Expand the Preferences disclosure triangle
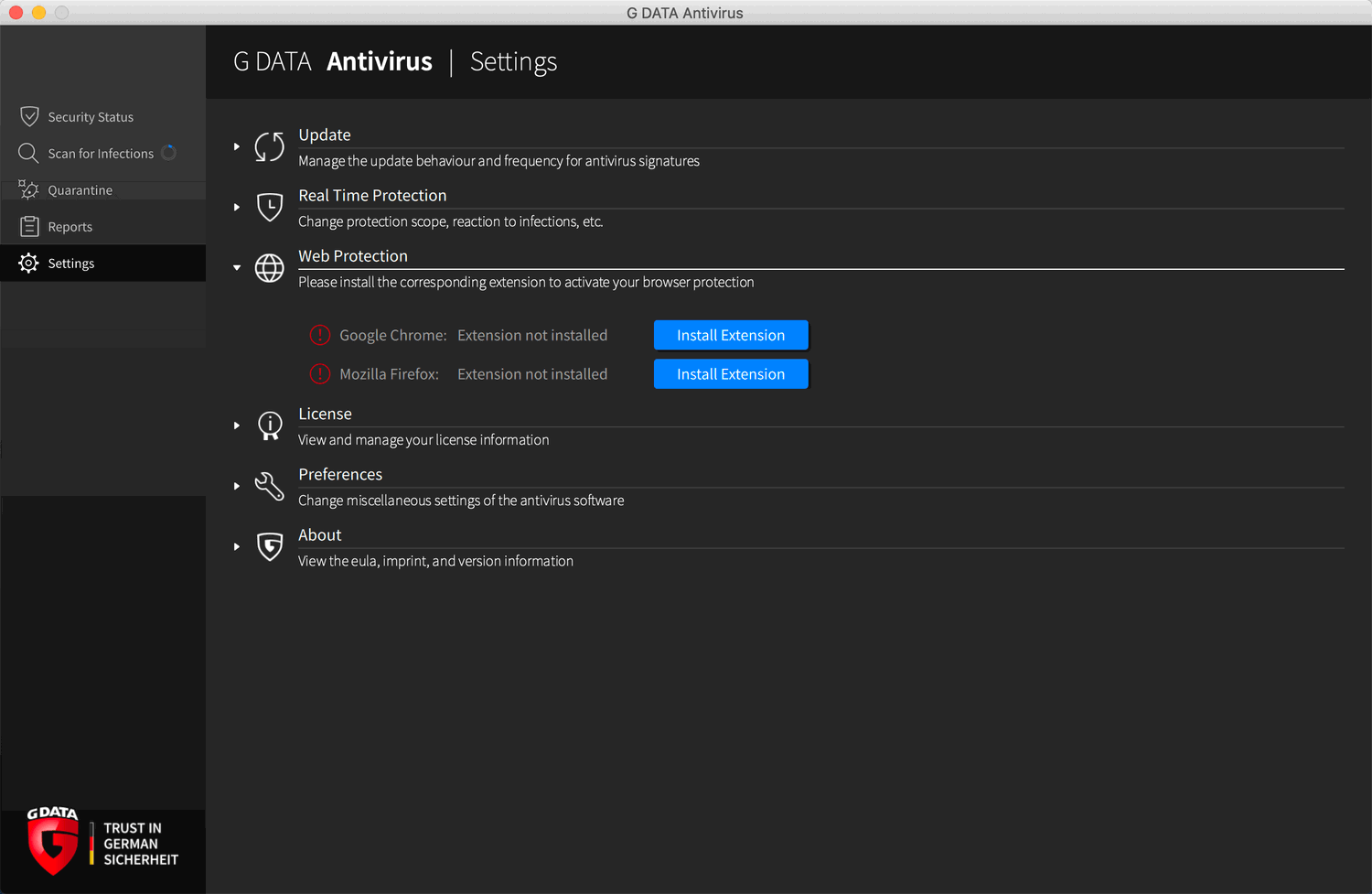The height and width of the screenshot is (894, 1372). [x=237, y=486]
